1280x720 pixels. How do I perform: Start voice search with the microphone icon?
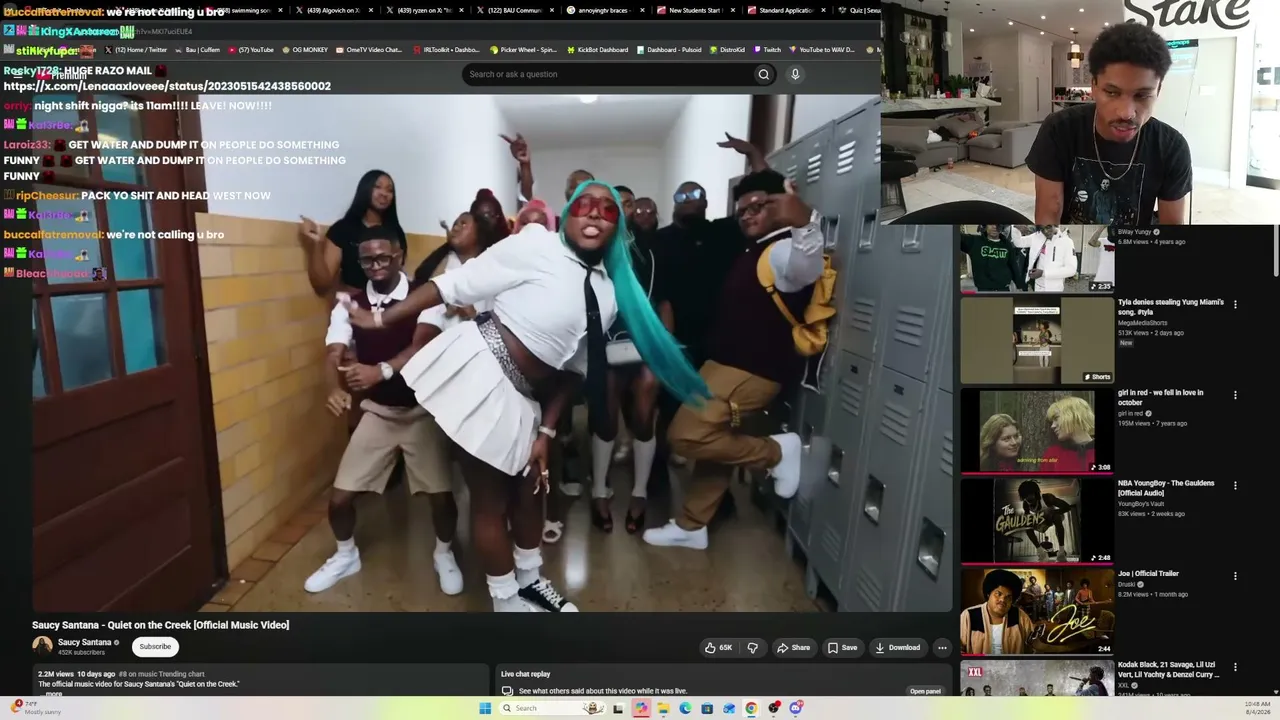[795, 74]
